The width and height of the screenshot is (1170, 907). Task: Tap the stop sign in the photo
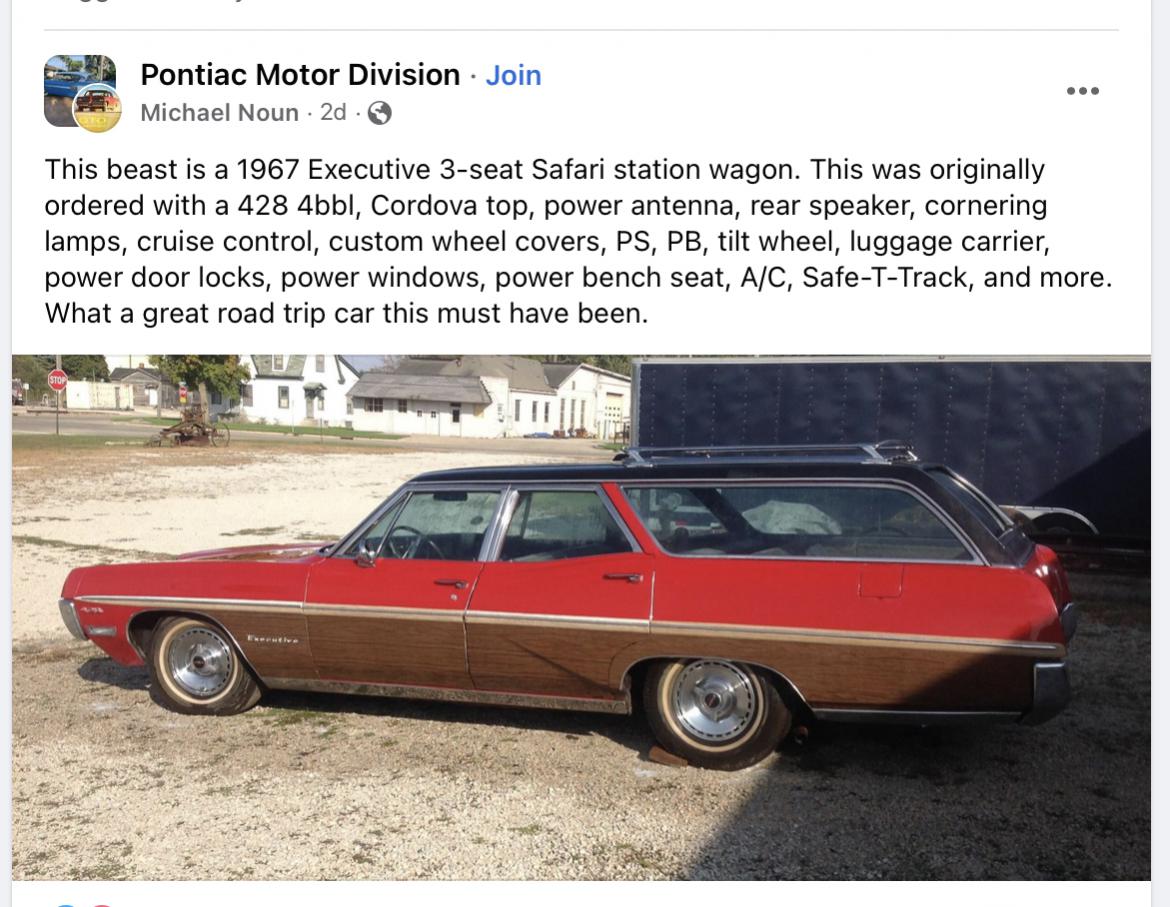pyautogui.click(x=57, y=380)
